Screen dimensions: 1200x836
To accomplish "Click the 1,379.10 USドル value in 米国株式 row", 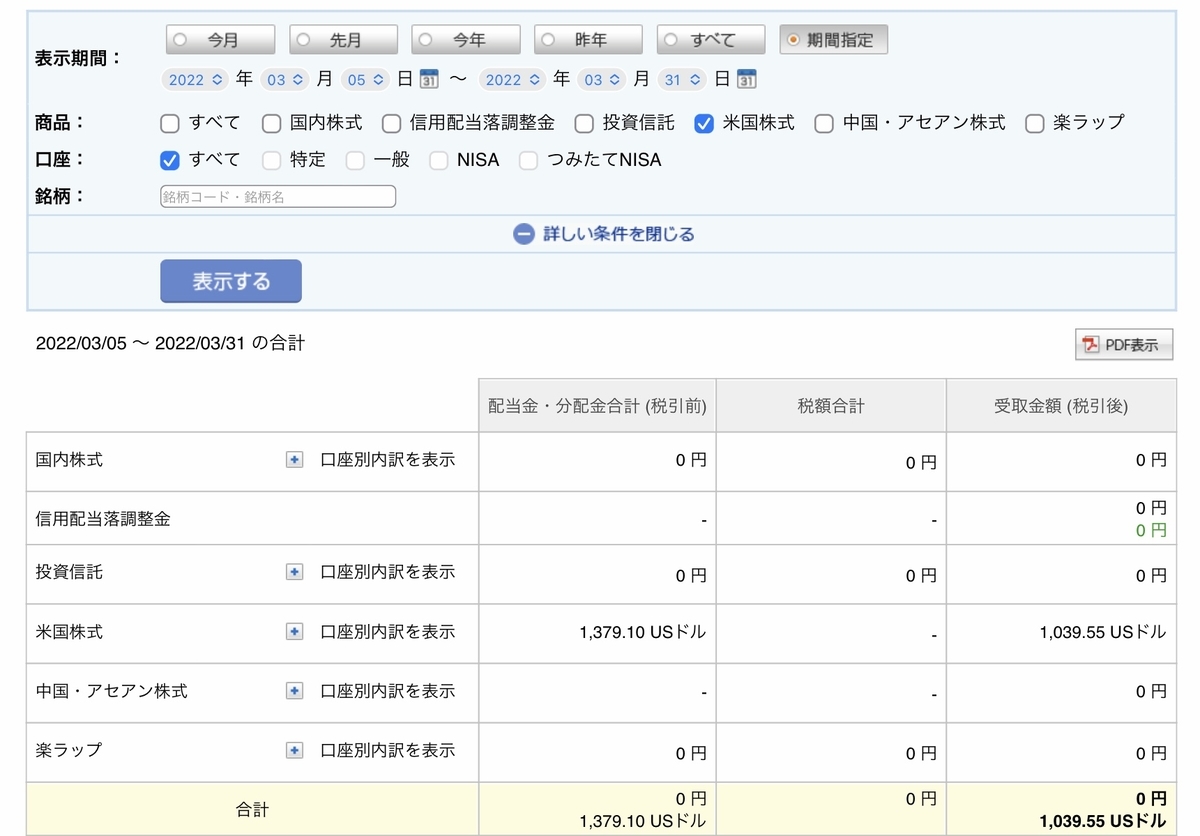I will [643, 632].
